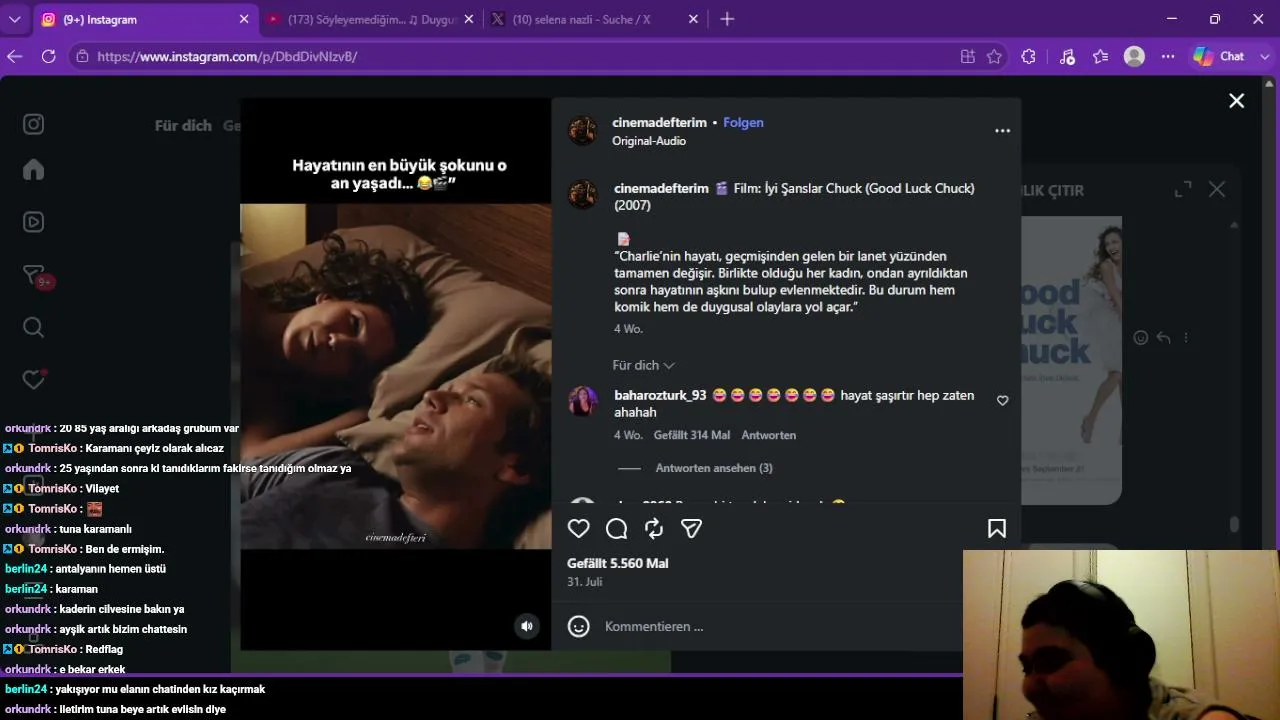Viewport: 1280px width, 720px height.
Task: Open the baharozturk_93 username link
Action: pos(660,395)
